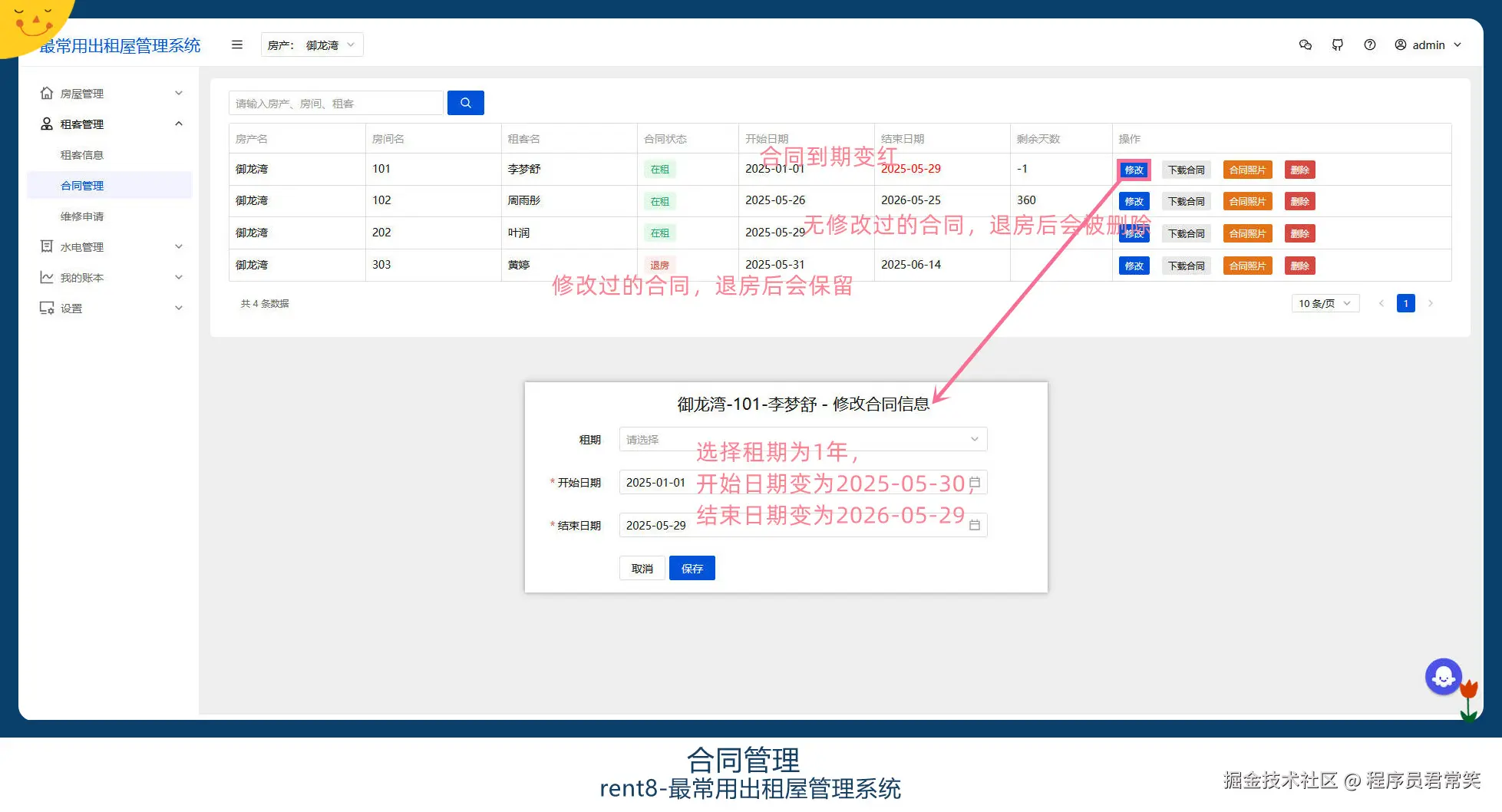The height and width of the screenshot is (812, 1502).
Task: Open the 10条/页 page size dropdown
Action: point(1325,303)
